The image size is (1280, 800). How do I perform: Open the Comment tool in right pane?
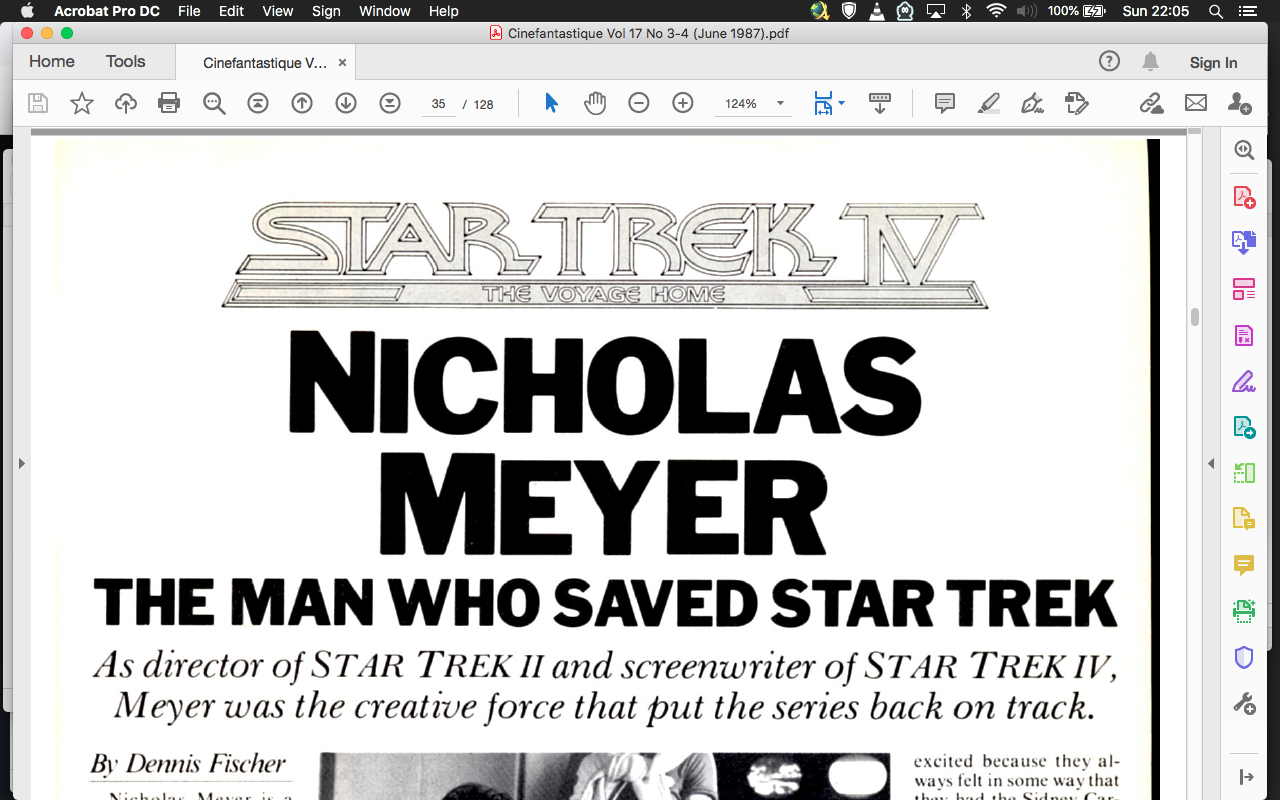(x=1244, y=565)
